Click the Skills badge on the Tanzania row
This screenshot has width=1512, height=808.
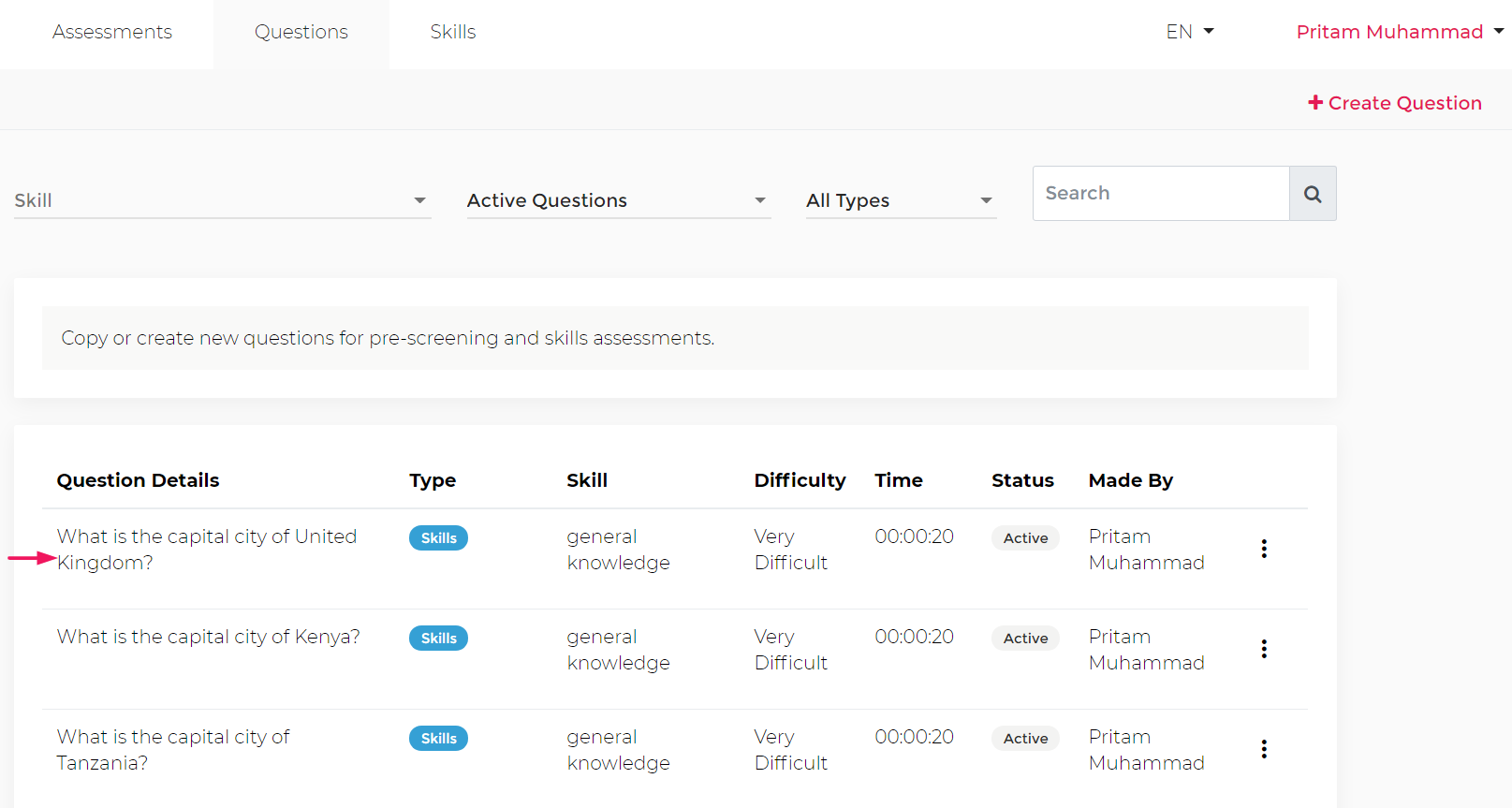click(438, 739)
